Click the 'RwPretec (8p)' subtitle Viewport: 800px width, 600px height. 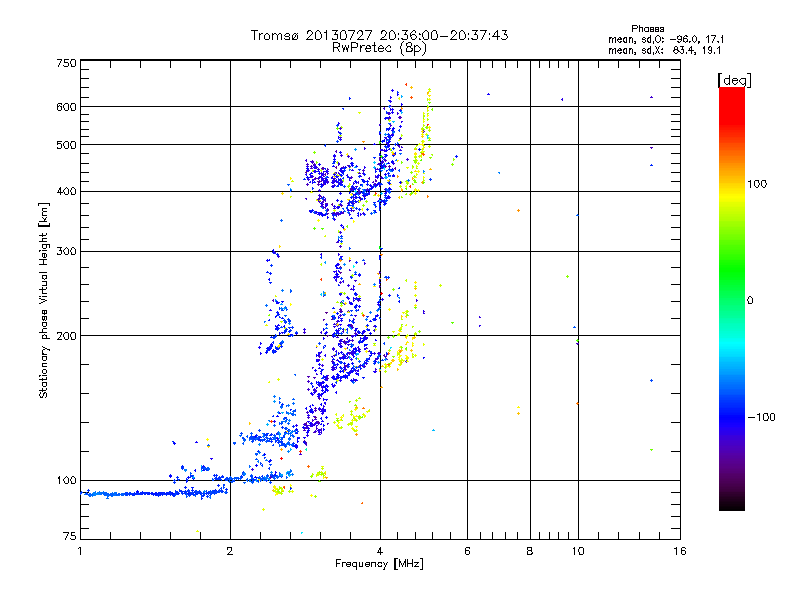[x=379, y=48]
